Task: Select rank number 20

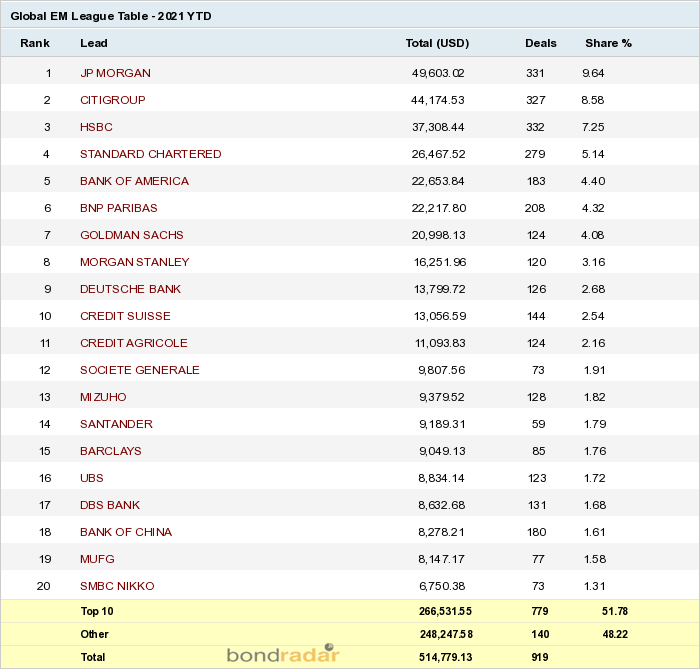Action: point(44,586)
